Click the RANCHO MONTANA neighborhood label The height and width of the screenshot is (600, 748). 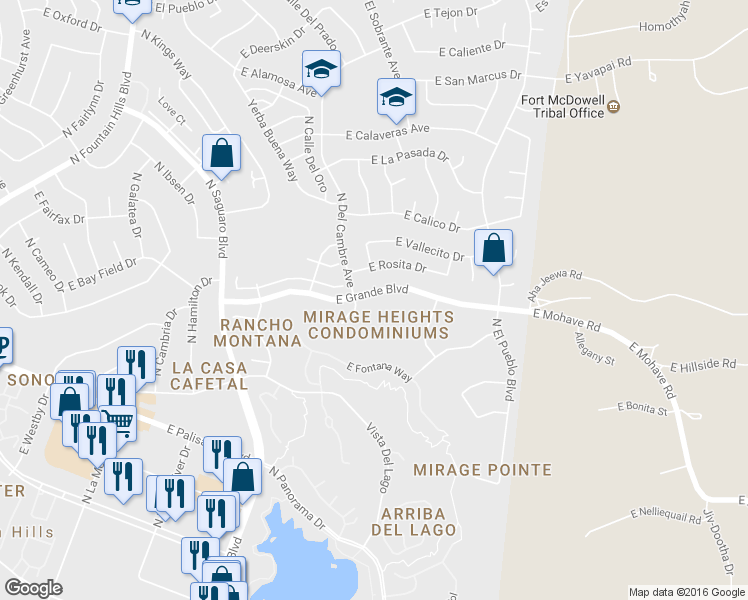point(257,333)
